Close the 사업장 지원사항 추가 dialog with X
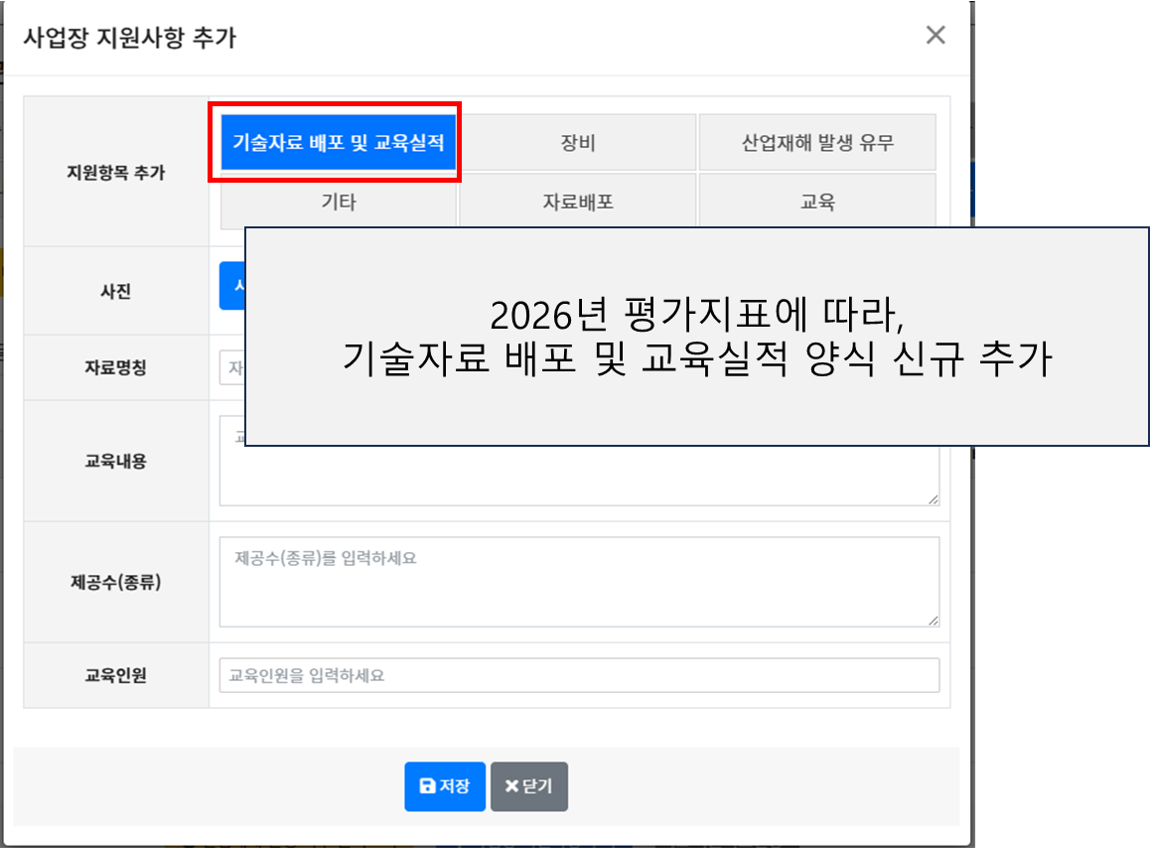Viewport: 1150px width, 848px height. [x=935, y=35]
